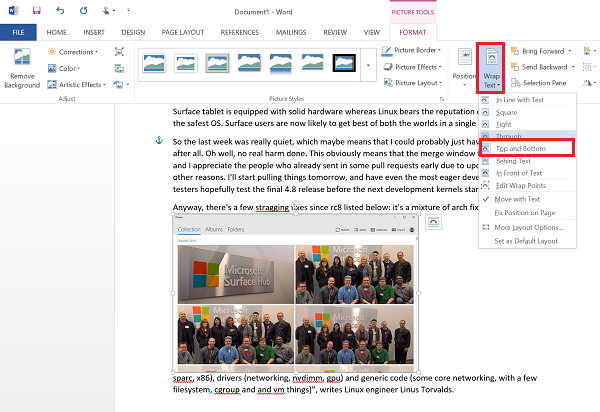
Task: Choose Edit Wrap Points
Action: (x=527, y=186)
